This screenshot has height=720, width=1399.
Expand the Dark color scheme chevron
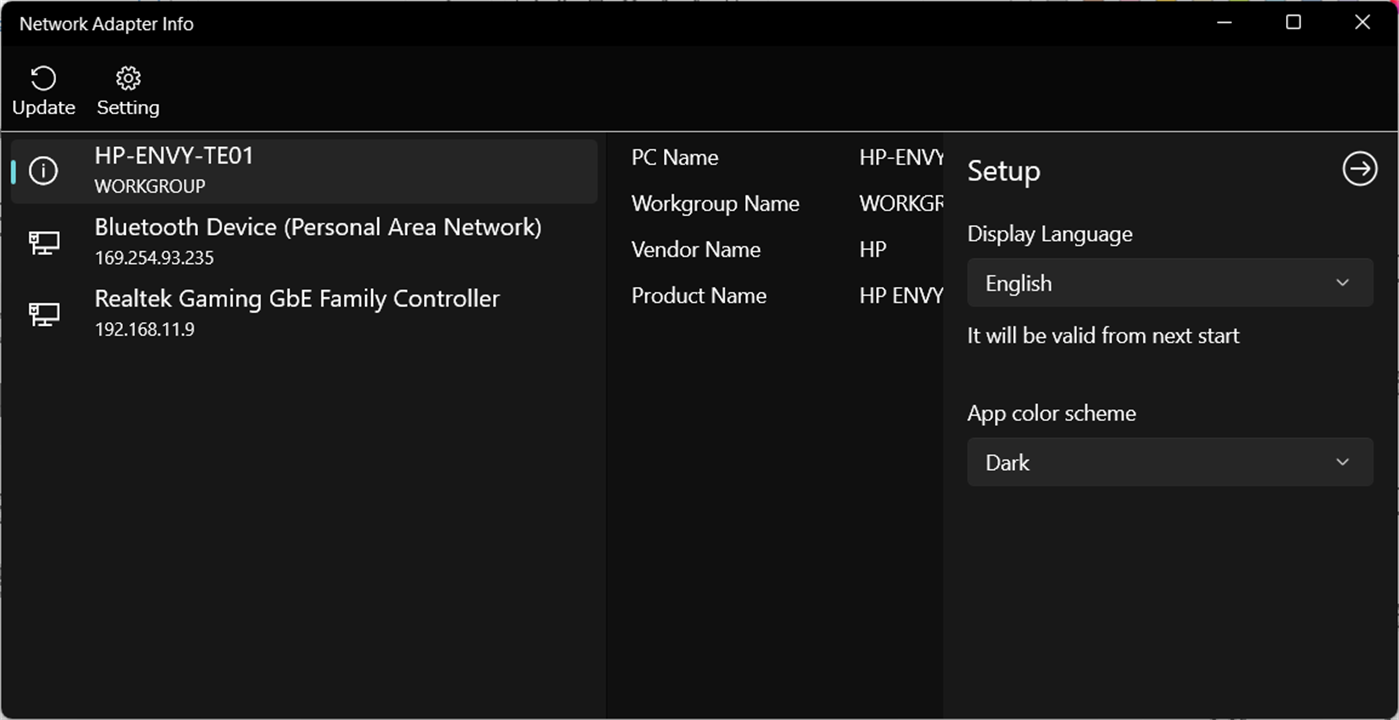point(1343,462)
